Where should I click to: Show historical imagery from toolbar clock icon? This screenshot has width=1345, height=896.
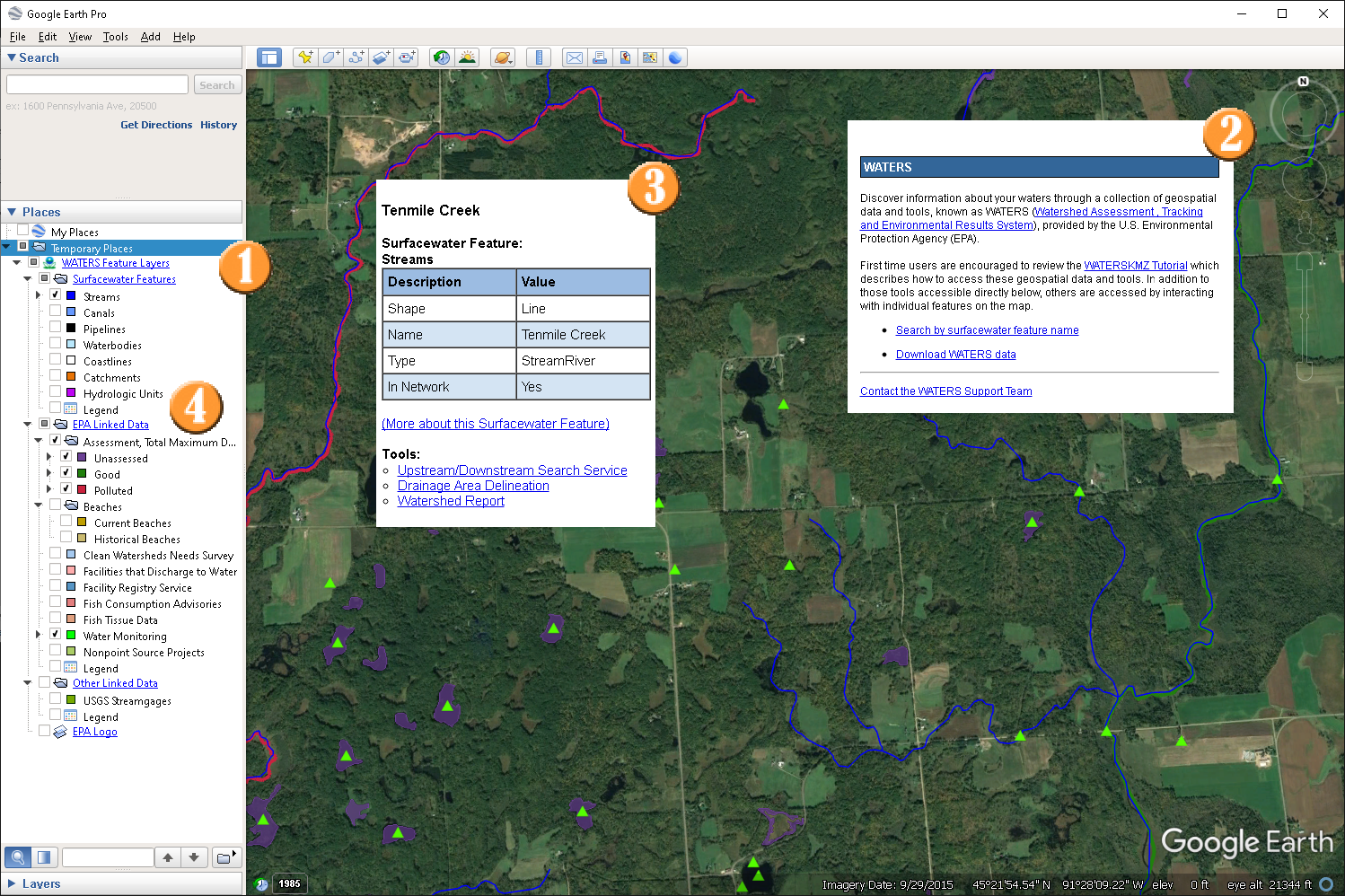pyautogui.click(x=441, y=57)
